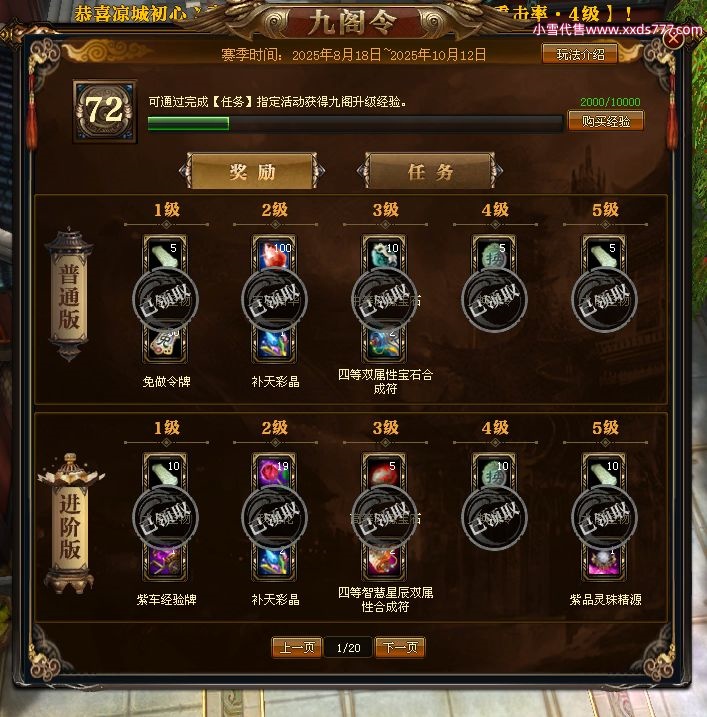
Task: Select the 紫品灵珠精源 reward icon
Action: coord(604,562)
